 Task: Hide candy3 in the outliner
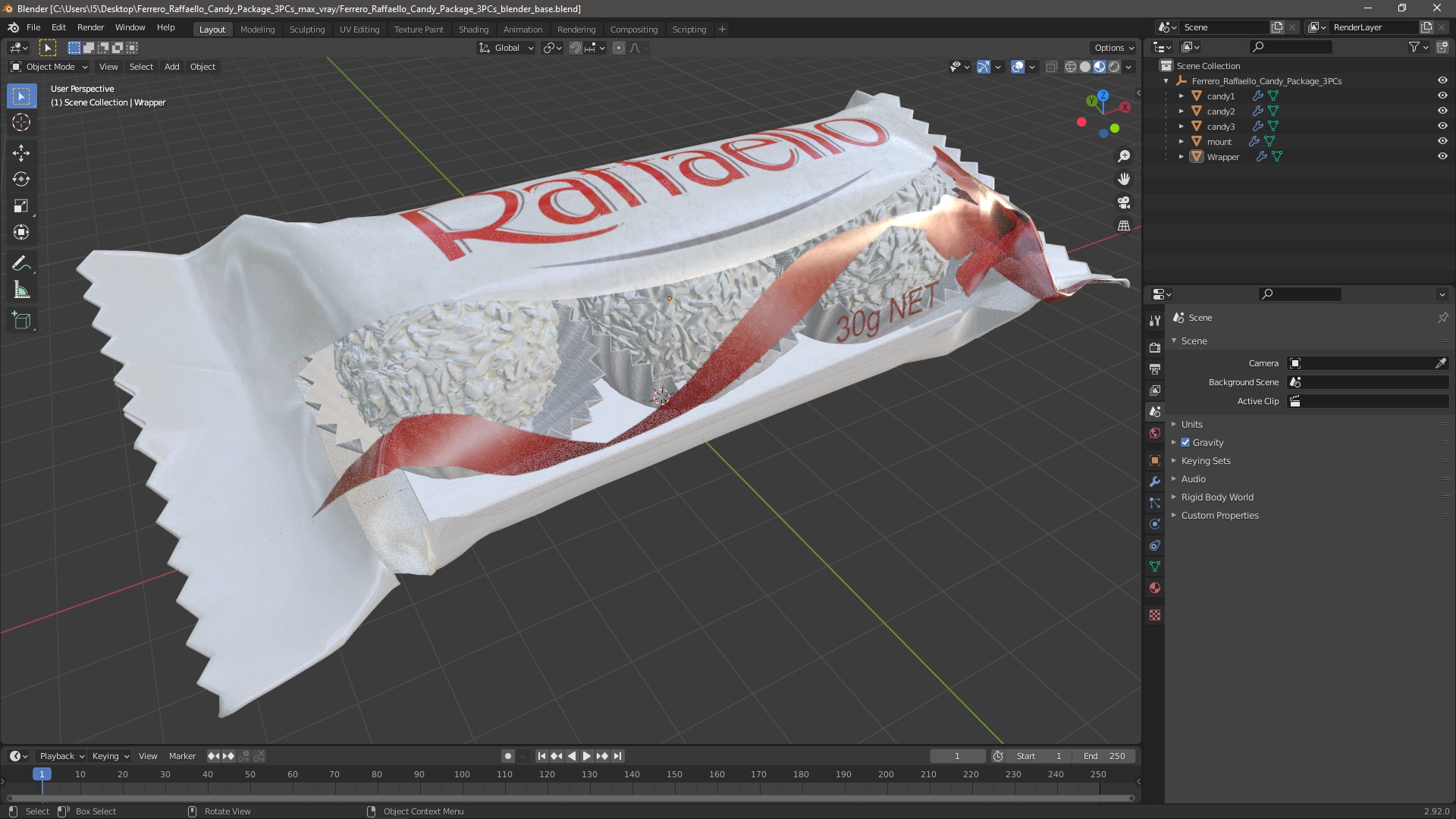tap(1442, 126)
